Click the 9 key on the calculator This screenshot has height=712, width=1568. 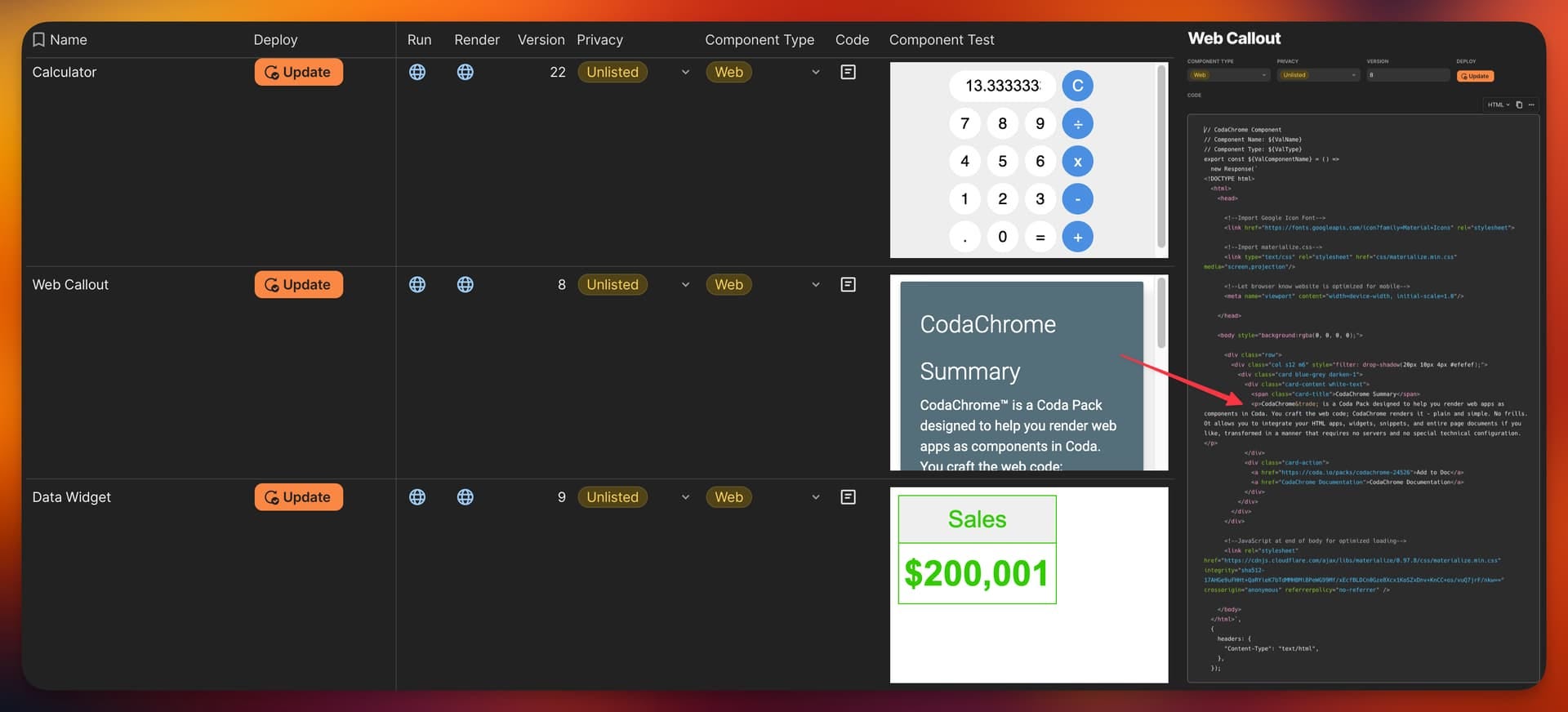tap(1040, 123)
